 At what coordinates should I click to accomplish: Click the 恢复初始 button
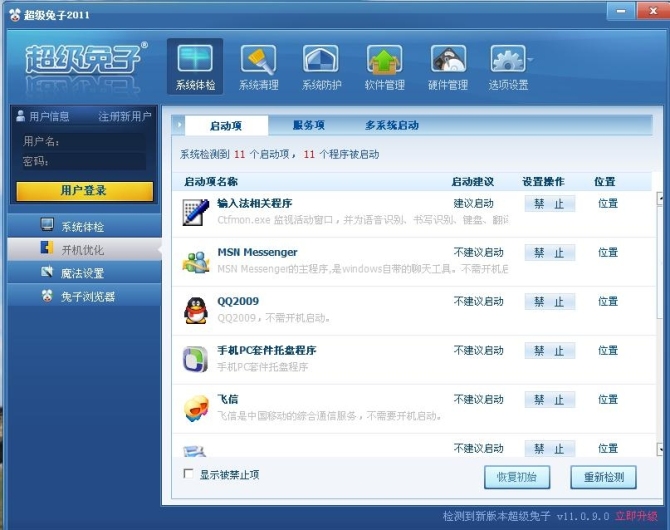pyautogui.click(x=517, y=477)
